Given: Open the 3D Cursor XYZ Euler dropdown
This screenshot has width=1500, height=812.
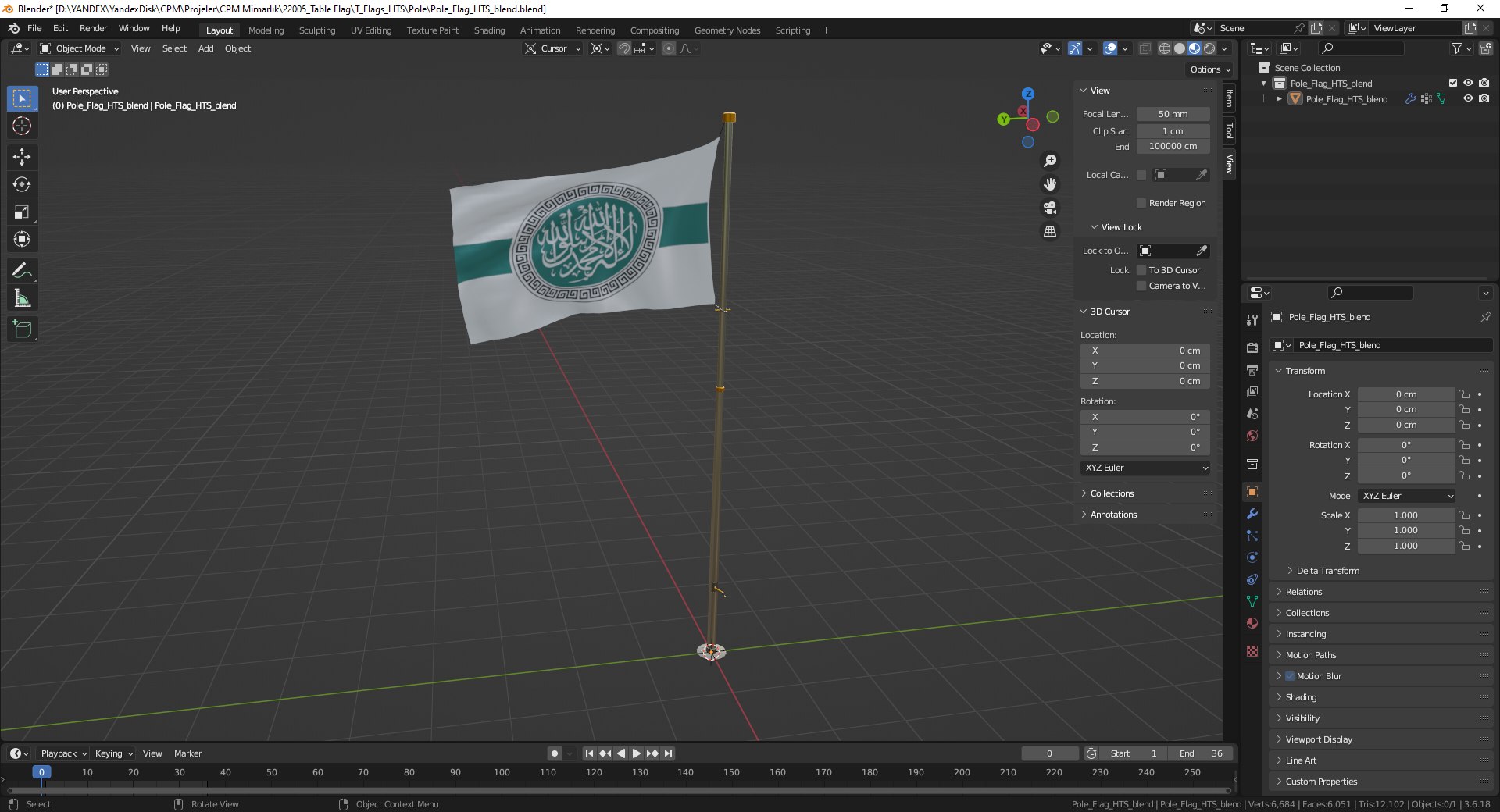Looking at the screenshot, I should (1146, 468).
